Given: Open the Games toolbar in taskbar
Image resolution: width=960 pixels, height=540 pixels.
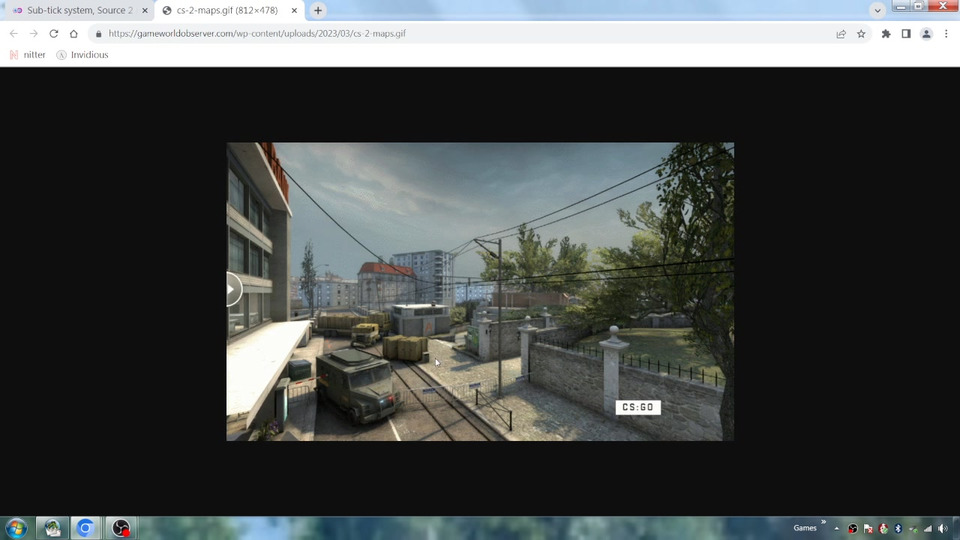Looking at the screenshot, I should click(804, 528).
